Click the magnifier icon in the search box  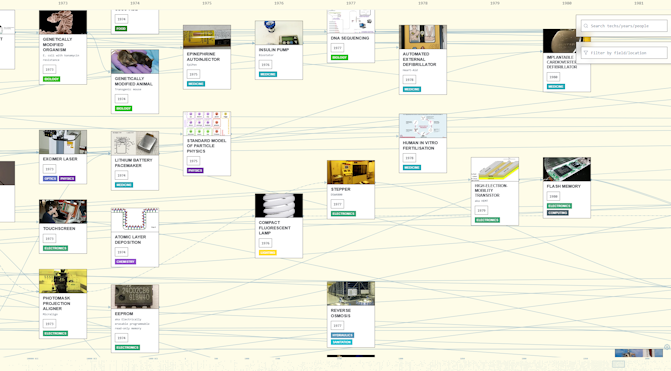(x=585, y=26)
